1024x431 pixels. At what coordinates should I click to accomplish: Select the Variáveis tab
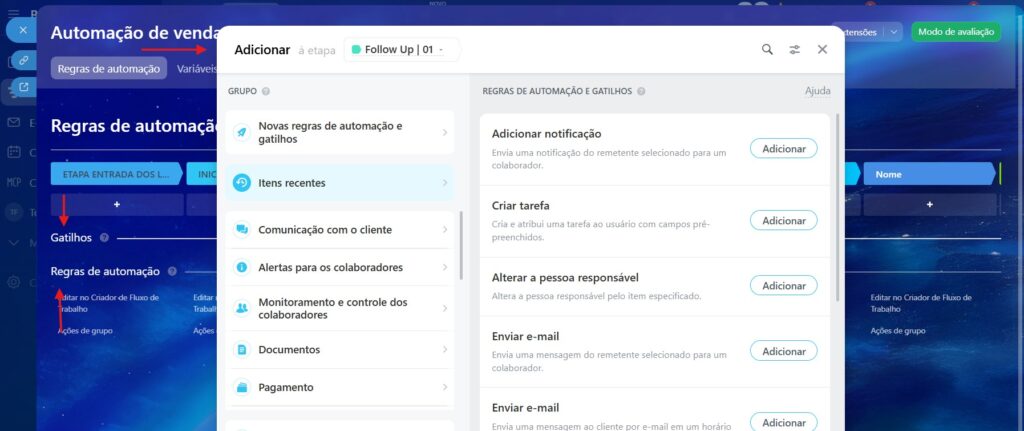[x=196, y=69]
